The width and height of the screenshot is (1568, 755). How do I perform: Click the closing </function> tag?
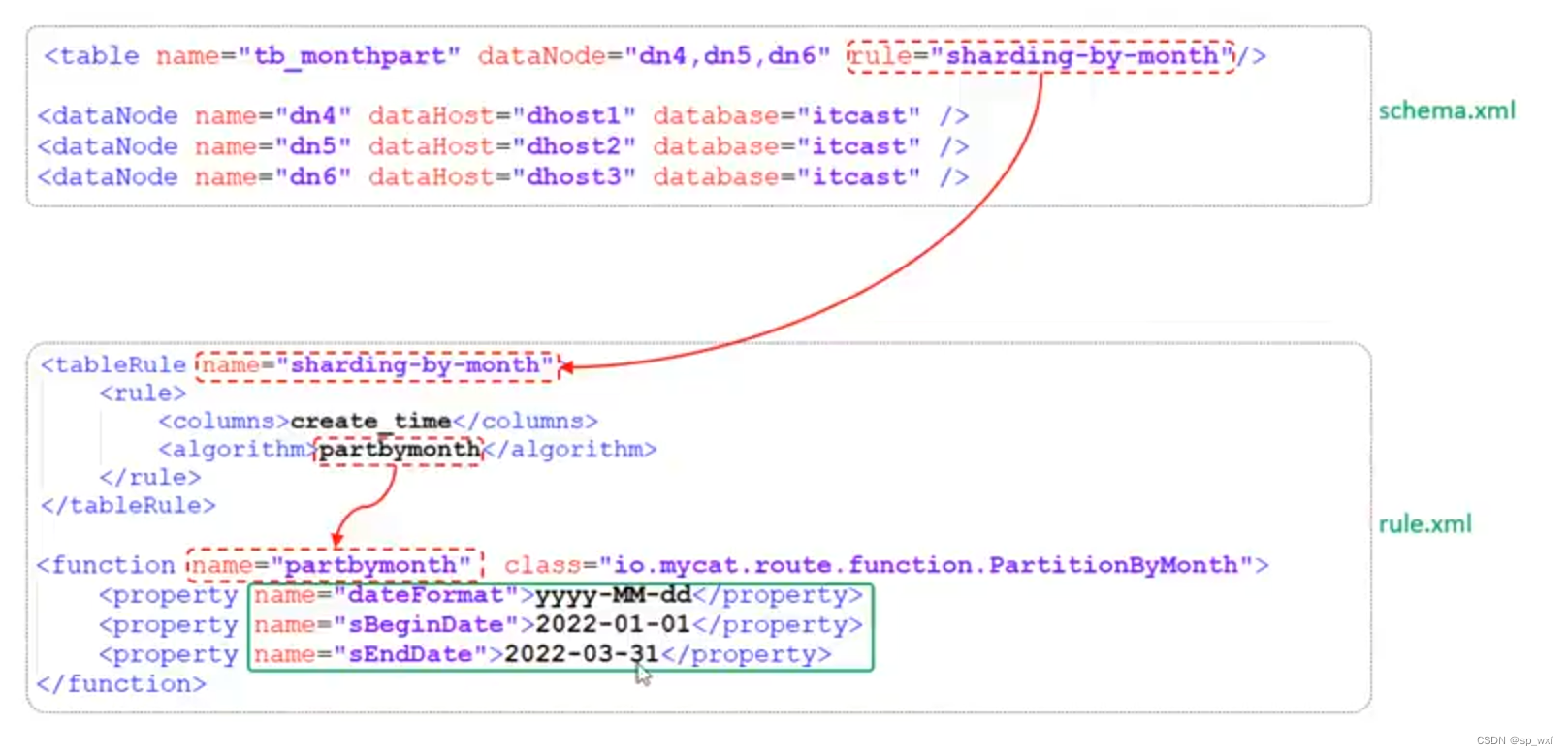121,684
